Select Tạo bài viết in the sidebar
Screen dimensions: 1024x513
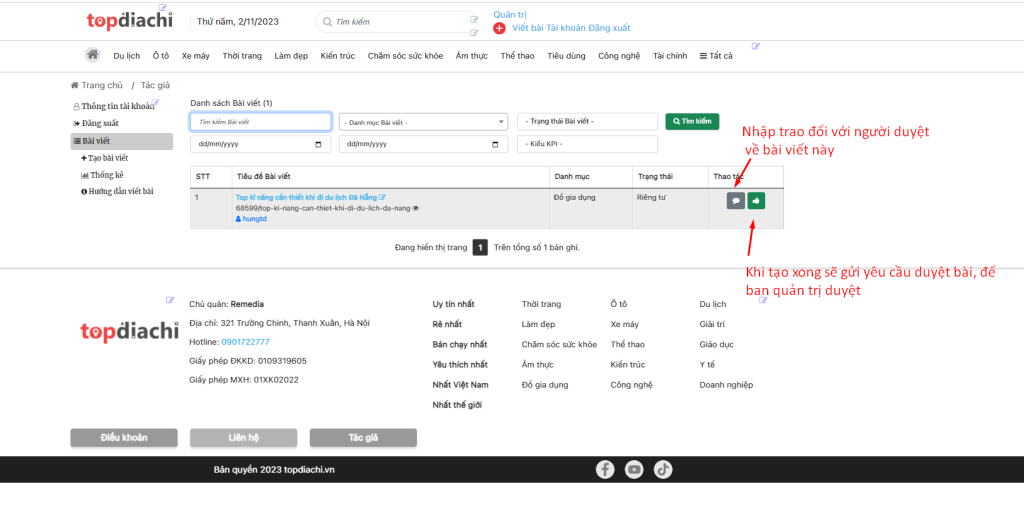coord(107,158)
